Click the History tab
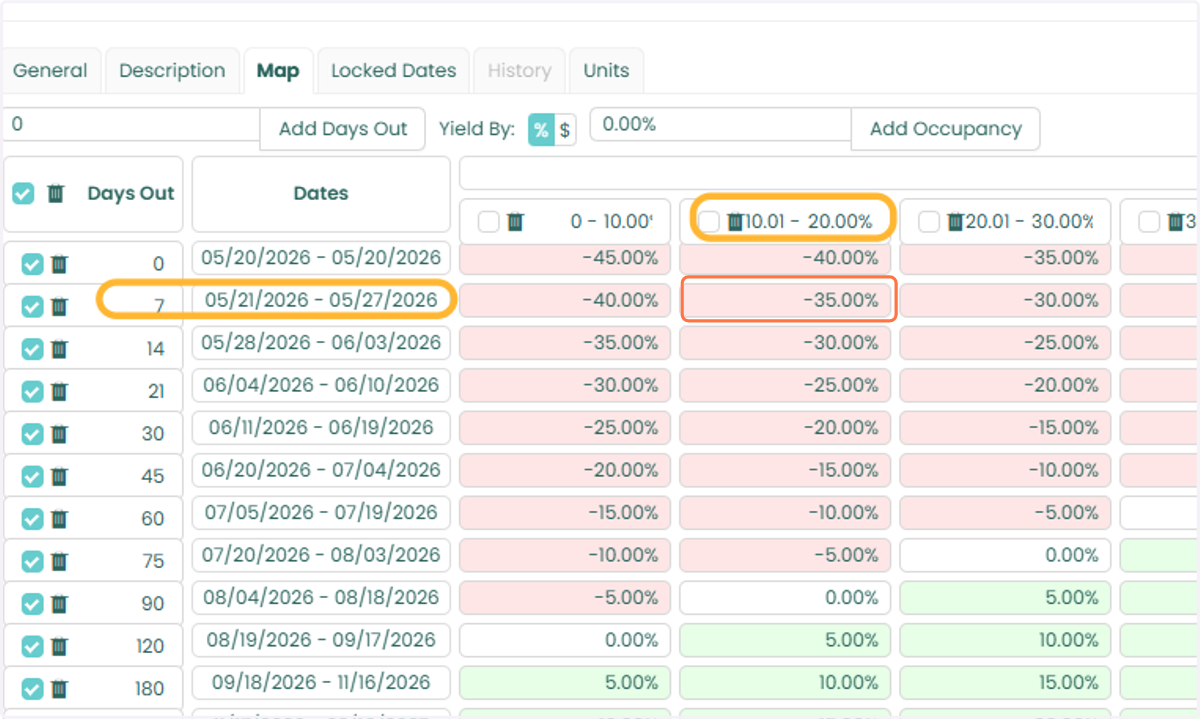The image size is (1200, 719). (x=519, y=71)
